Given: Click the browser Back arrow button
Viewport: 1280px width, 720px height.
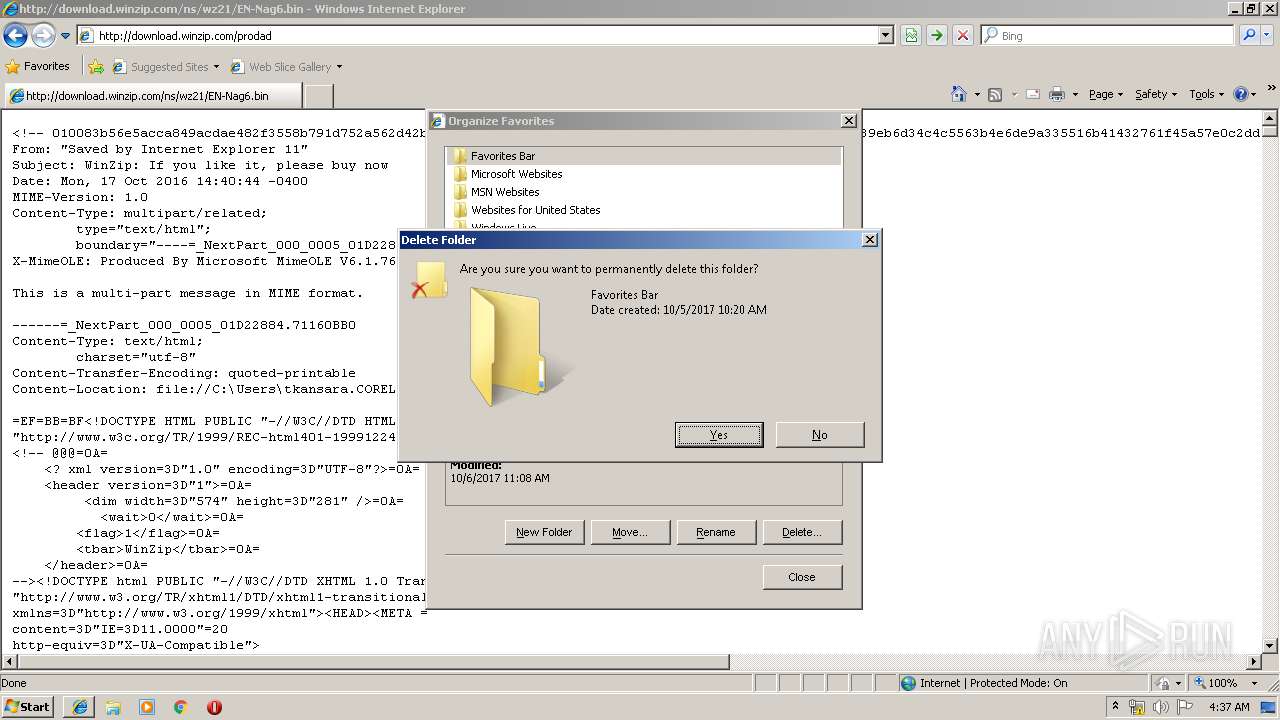Looking at the screenshot, I should 15,36.
